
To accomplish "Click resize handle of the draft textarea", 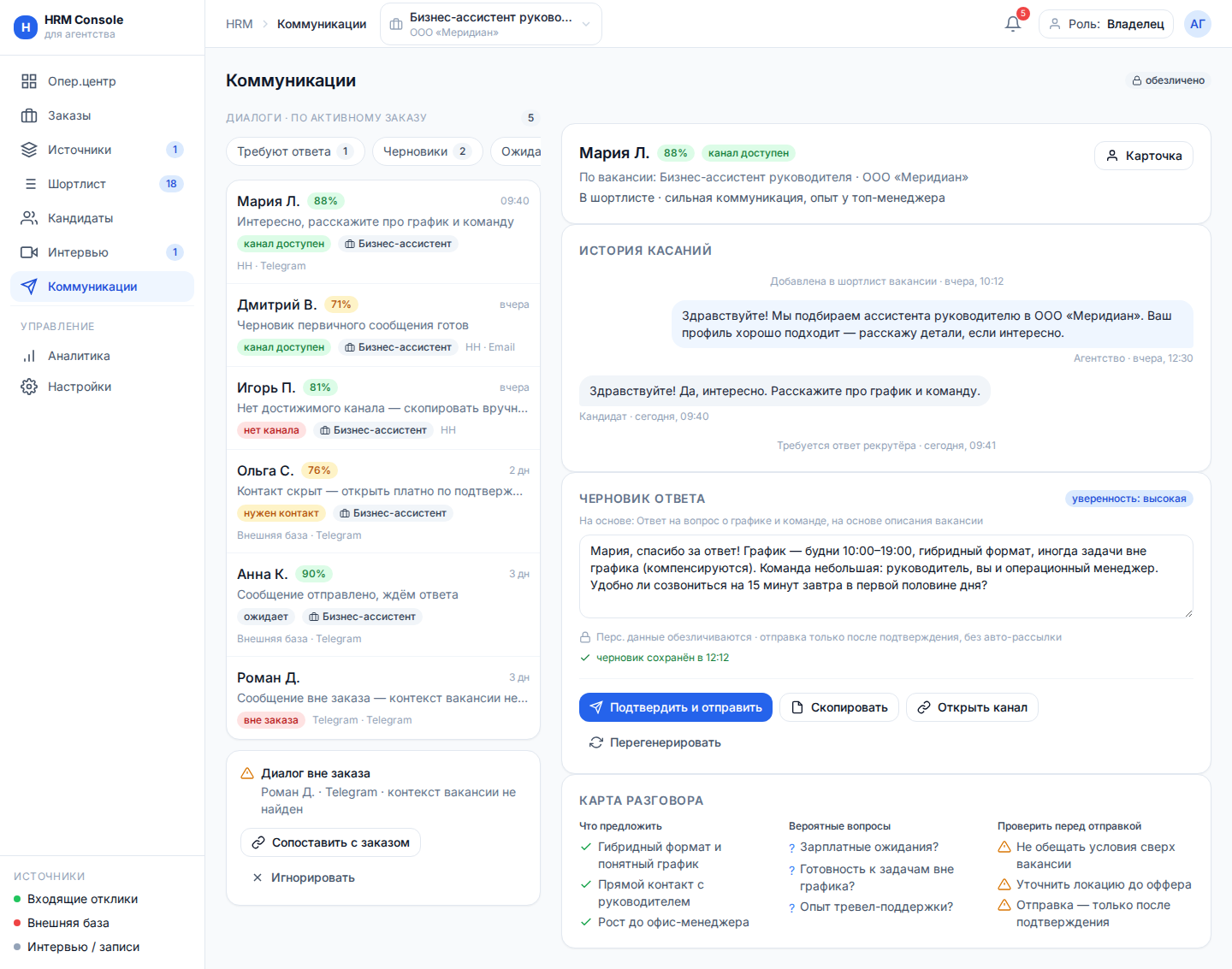I will 1188,612.
